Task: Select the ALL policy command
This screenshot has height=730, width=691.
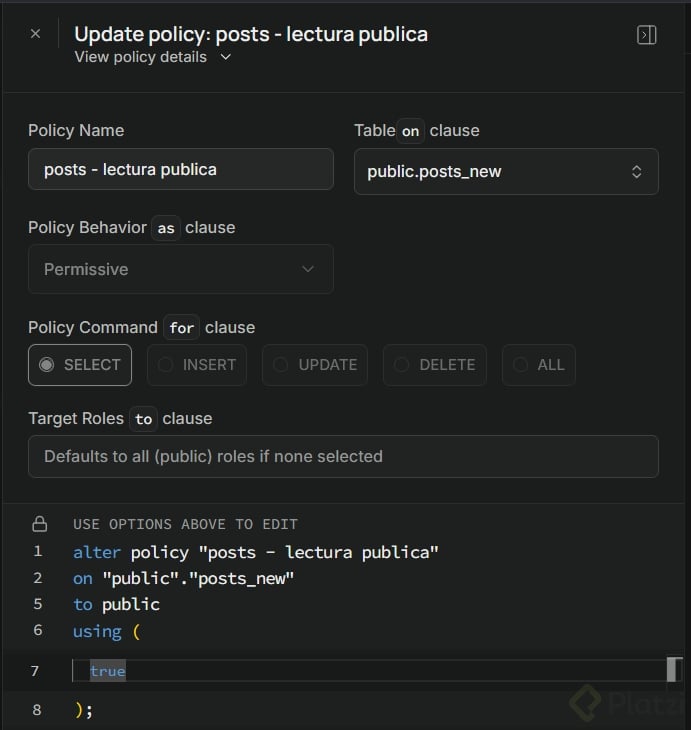Action: click(539, 365)
